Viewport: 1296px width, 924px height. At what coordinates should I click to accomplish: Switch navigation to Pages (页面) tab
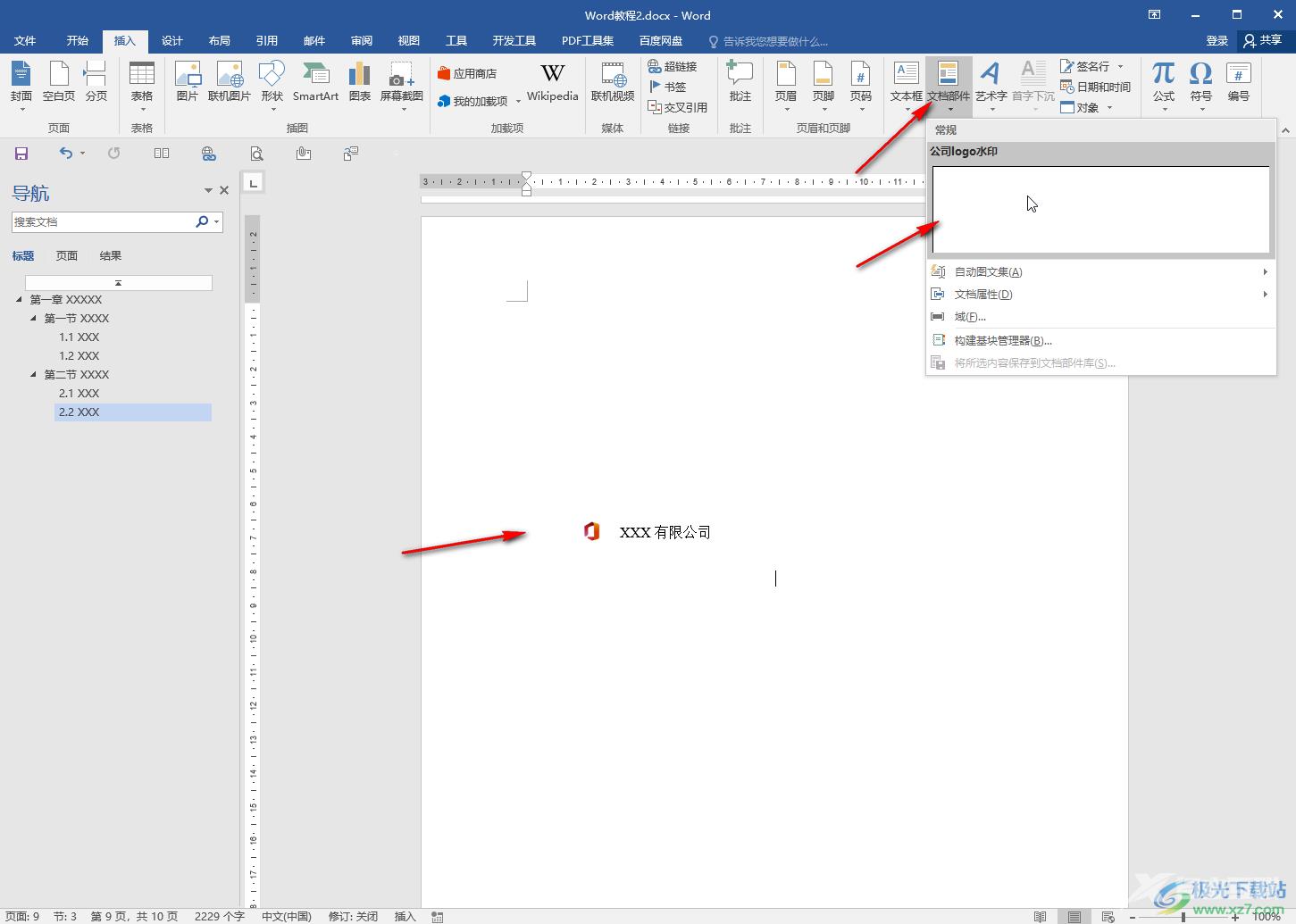[67, 256]
